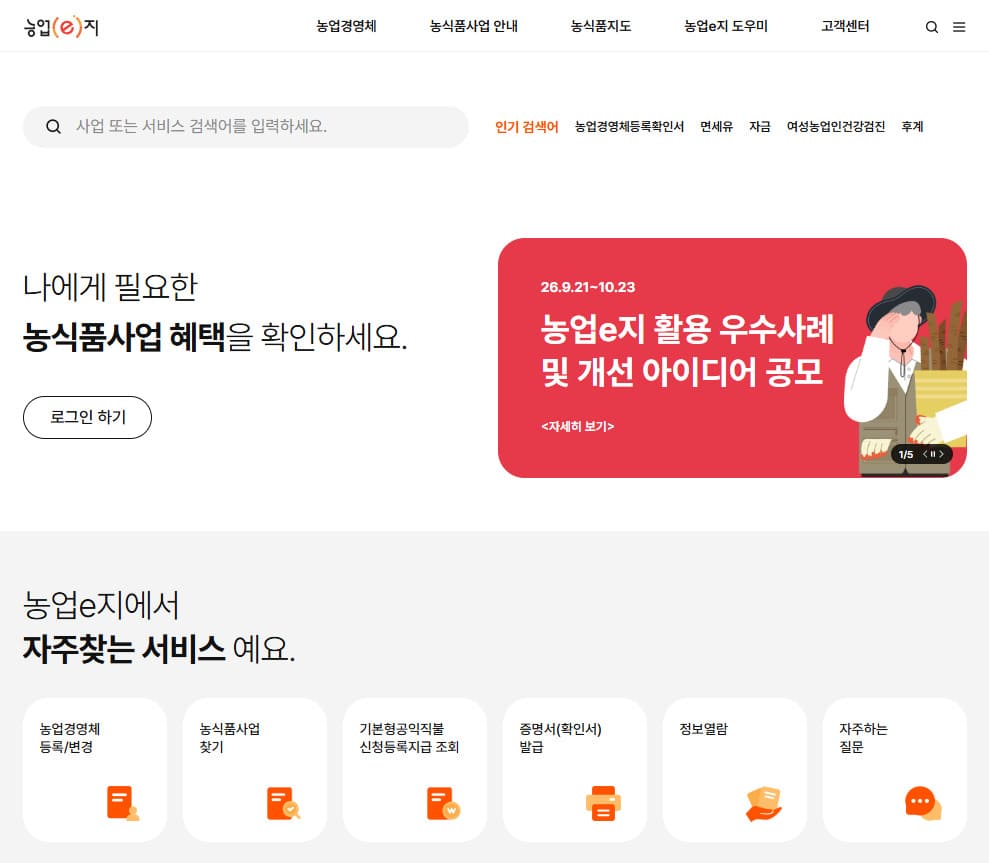Click the 인기 검색어 label
This screenshot has height=863, width=989.
pyautogui.click(x=527, y=127)
